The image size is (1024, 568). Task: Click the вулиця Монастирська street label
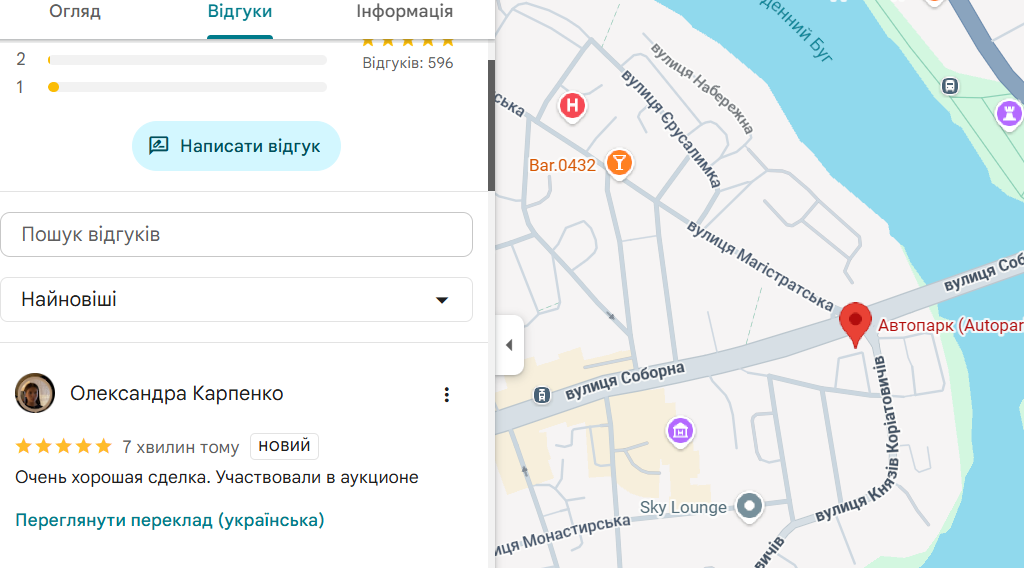562,535
